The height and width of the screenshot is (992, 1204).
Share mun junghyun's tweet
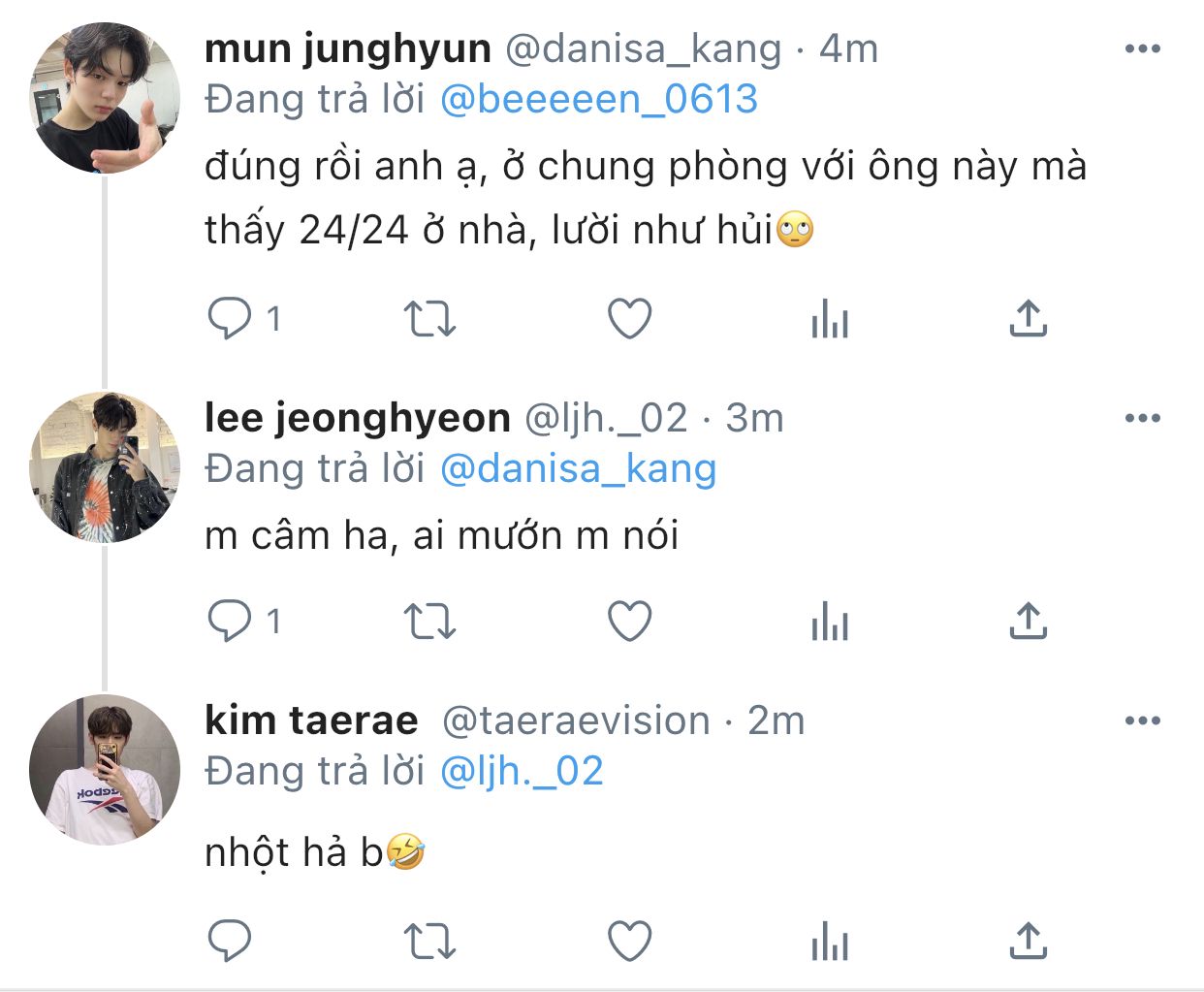1029,318
